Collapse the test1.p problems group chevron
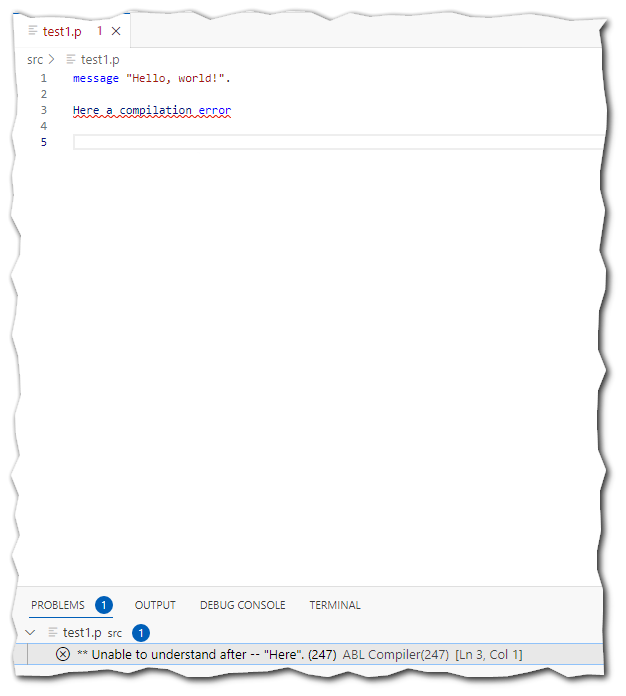Image resolution: width=626 pixels, height=696 pixels. [x=30, y=632]
